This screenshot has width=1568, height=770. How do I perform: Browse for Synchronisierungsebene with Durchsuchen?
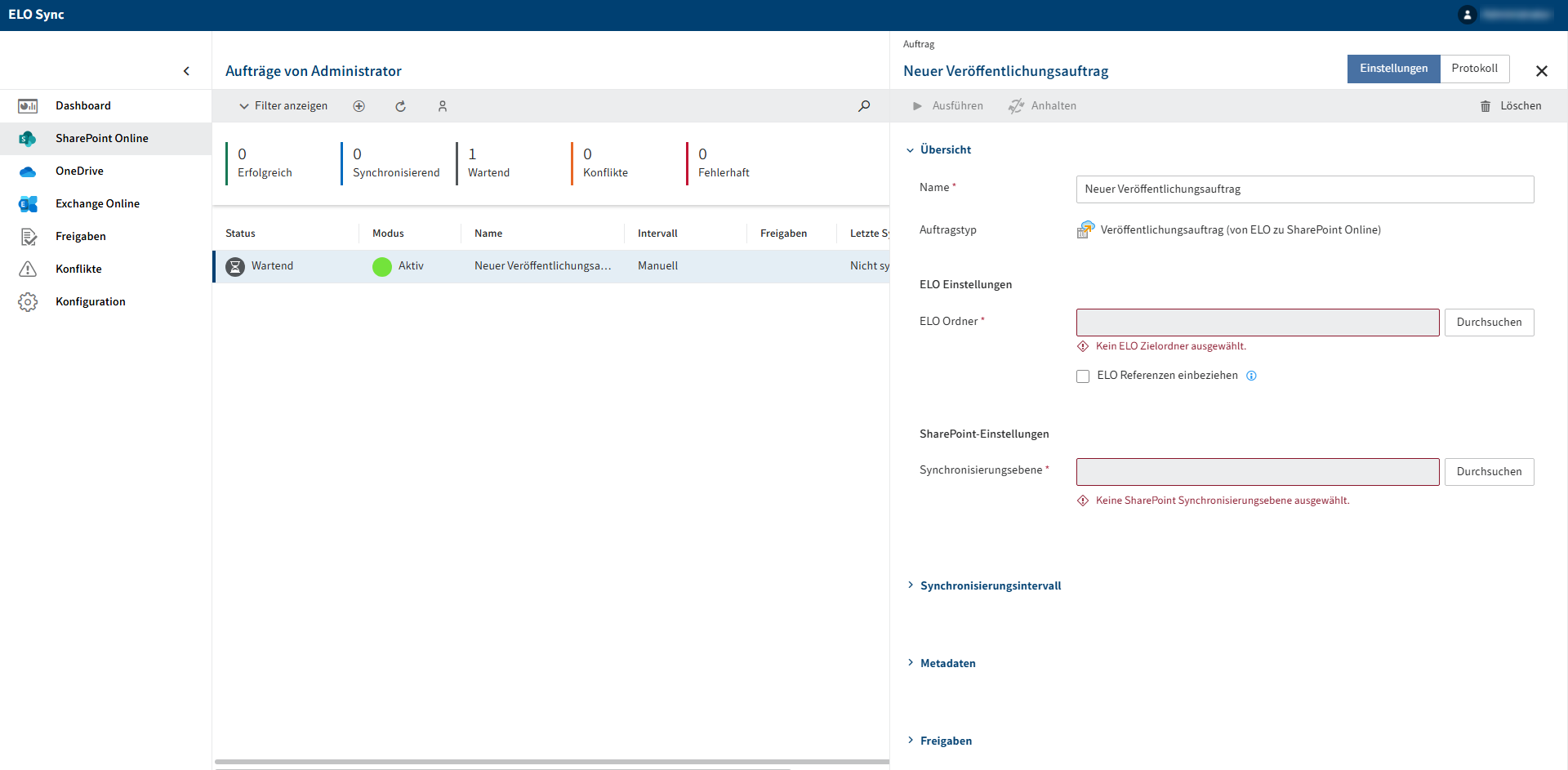pos(1489,472)
